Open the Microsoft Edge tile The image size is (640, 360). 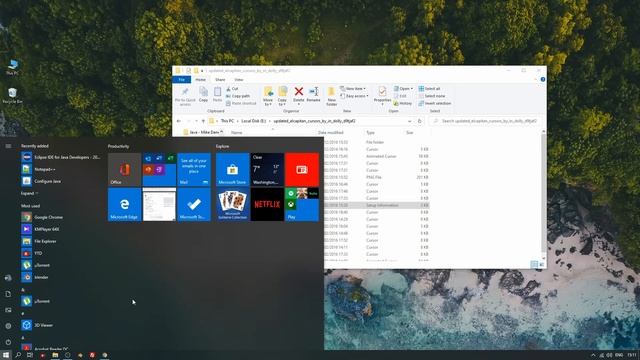point(124,204)
